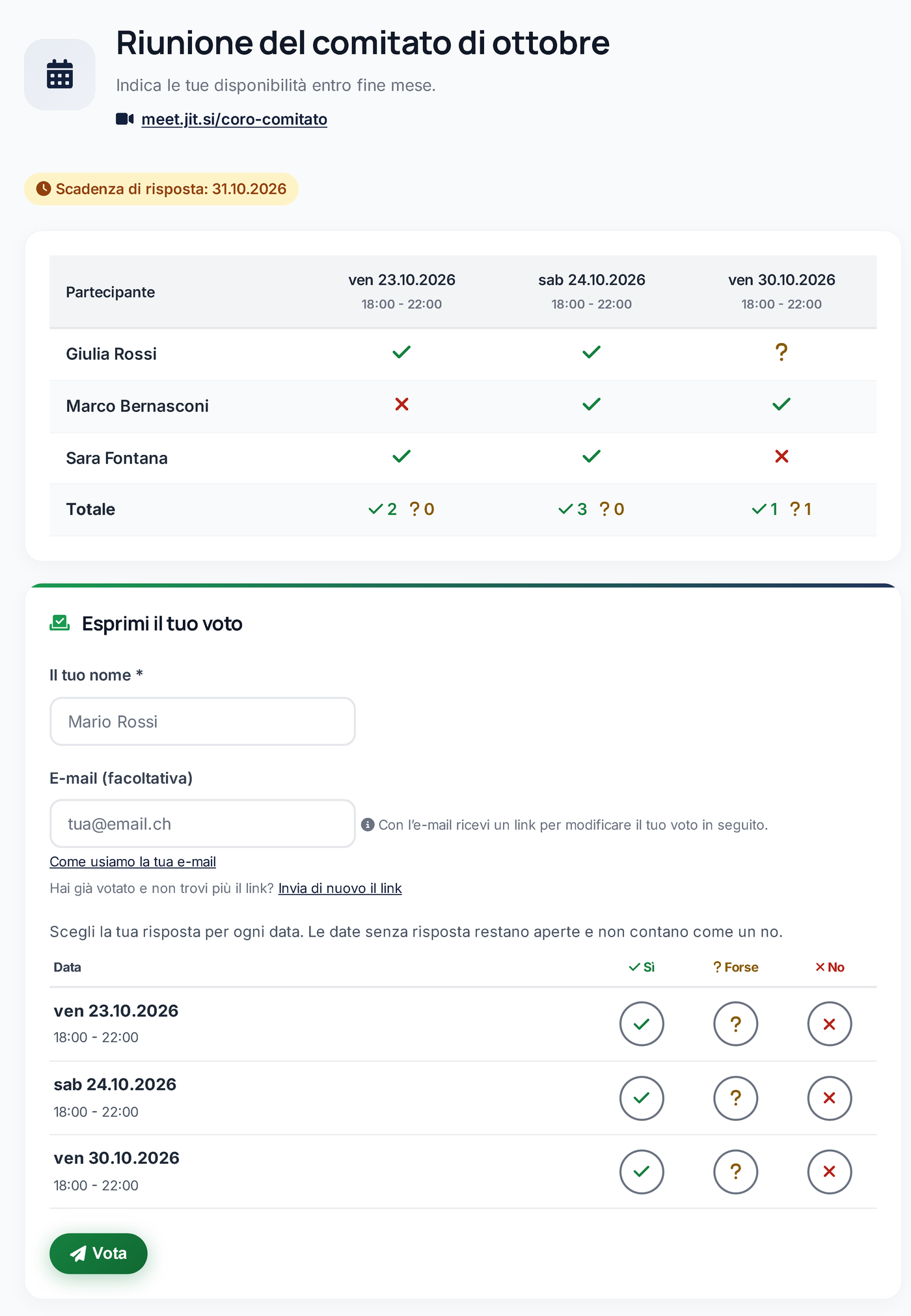Click the clock icon in the deadline badge
Screen dimensions: 911x1316
pyautogui.click(x=44, y=189)
